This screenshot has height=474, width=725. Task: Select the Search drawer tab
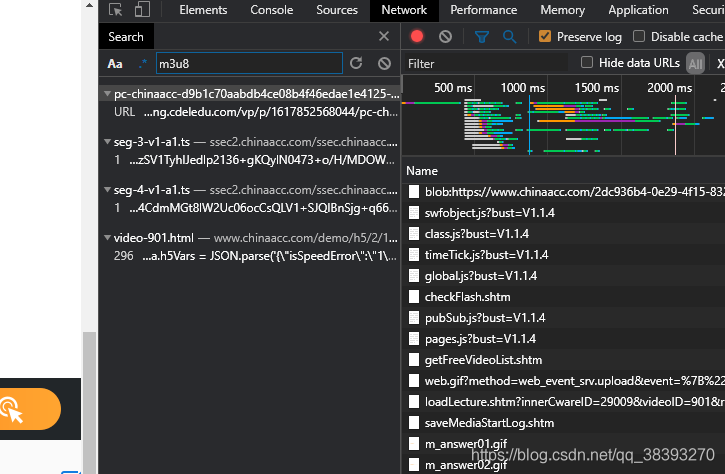[x=126, y=37]
